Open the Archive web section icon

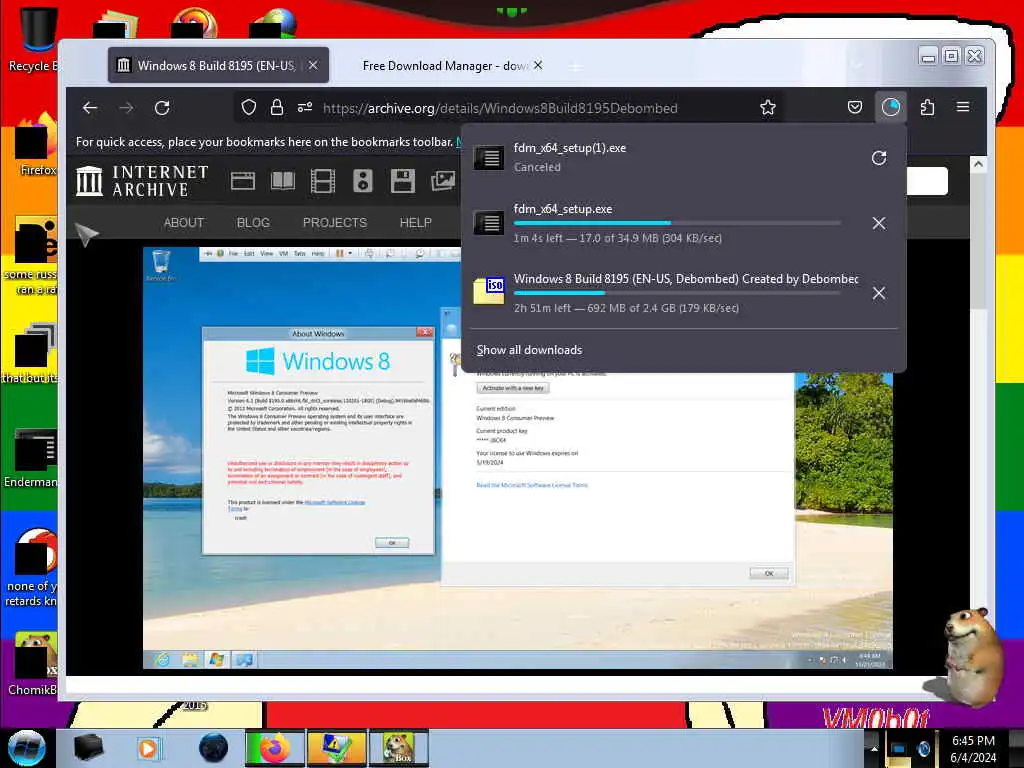coord(243,181)
